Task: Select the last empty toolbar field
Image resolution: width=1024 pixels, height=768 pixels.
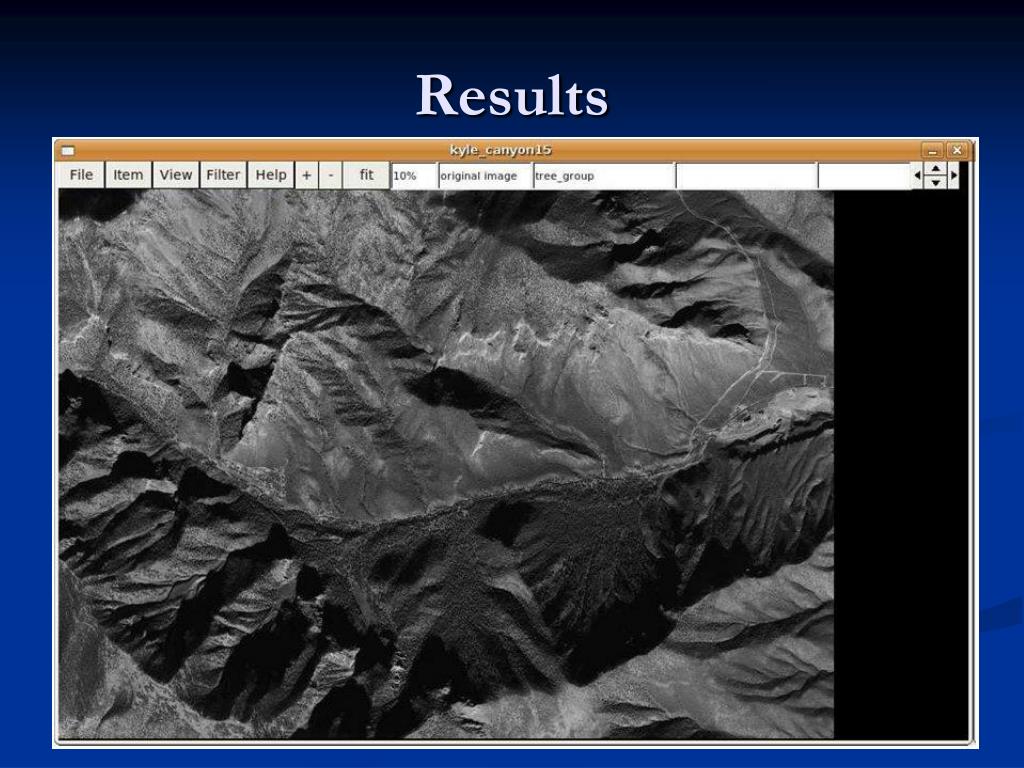Action: click(864, 176)
